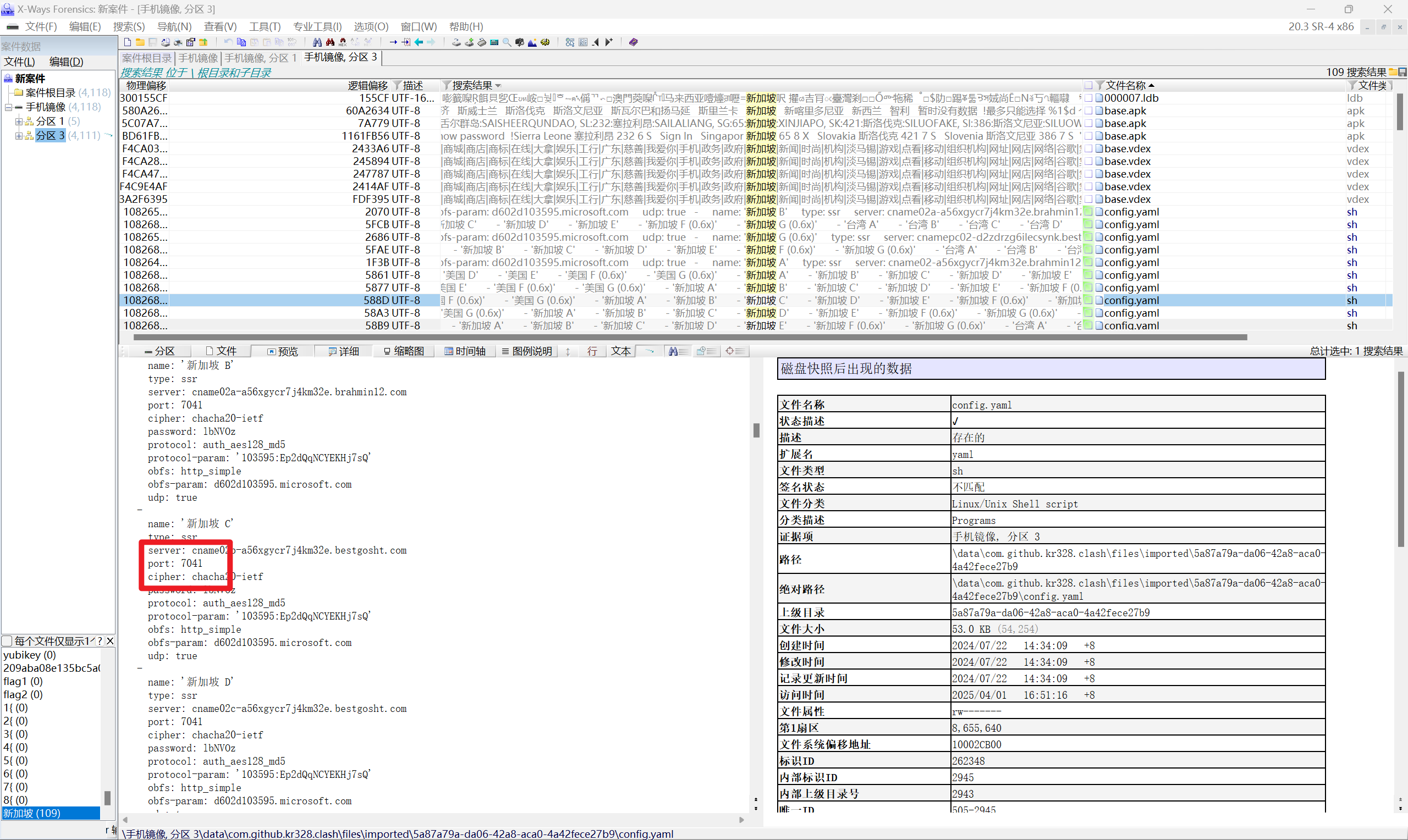This screenshot has width=1408, height=840.
Task: Click the New file toolbar icon
Action: coord(128,42)
